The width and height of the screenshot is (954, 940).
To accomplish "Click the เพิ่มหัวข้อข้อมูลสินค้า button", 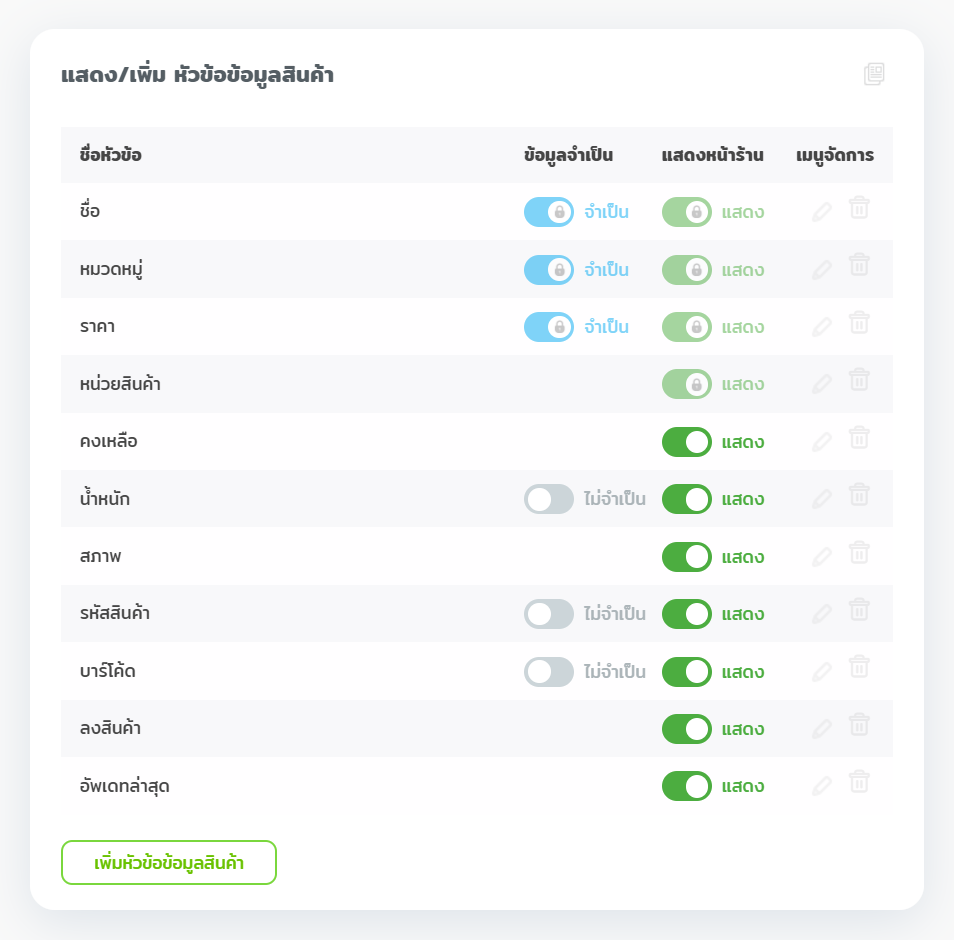I will (x=169, y=863).
